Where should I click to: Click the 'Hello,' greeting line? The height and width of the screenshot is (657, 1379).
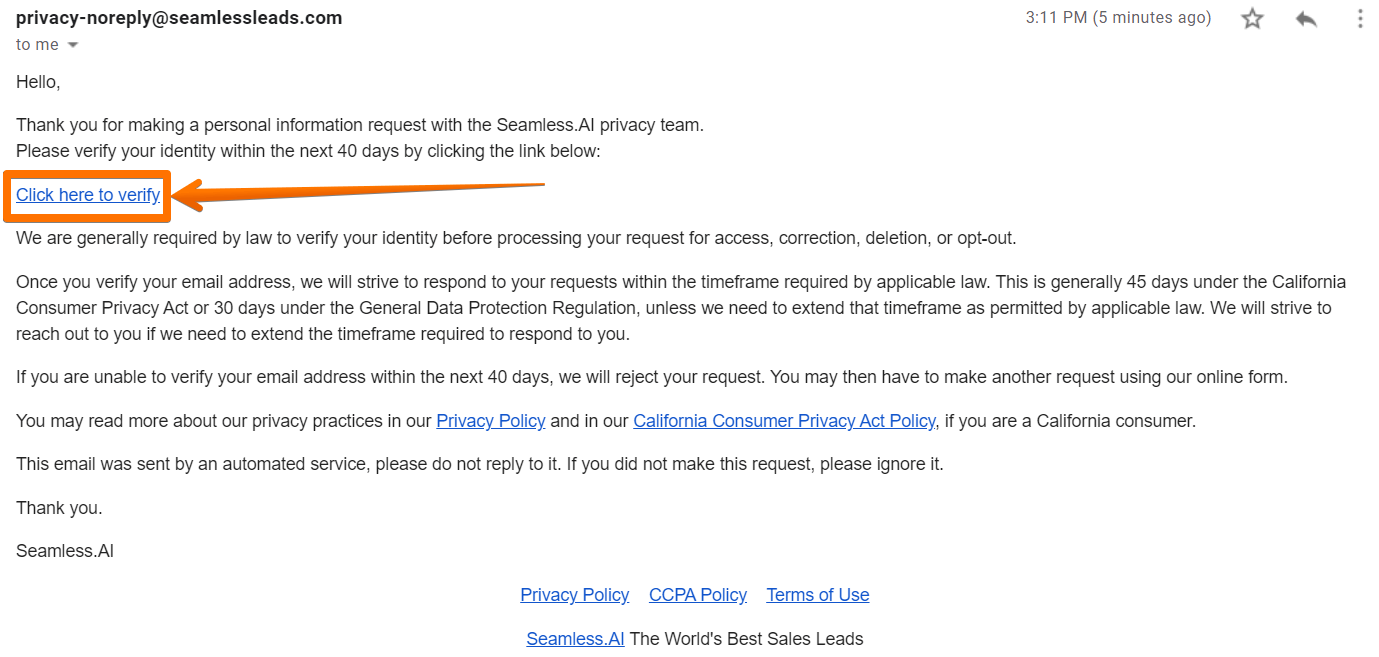(x=38, y=83)
